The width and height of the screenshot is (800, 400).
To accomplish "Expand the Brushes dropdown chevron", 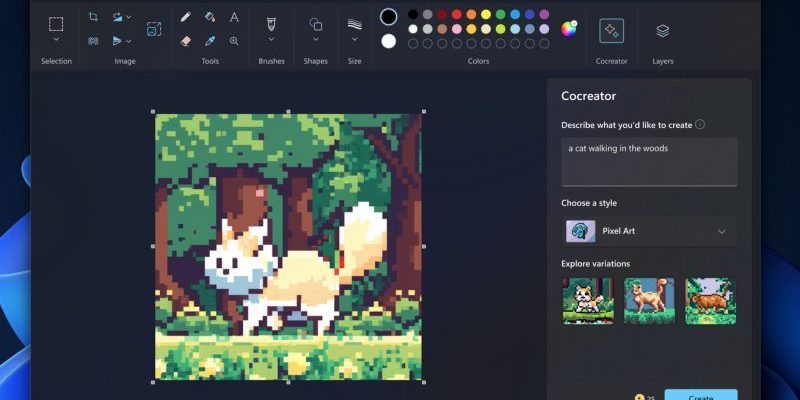I will coord(271,39).
